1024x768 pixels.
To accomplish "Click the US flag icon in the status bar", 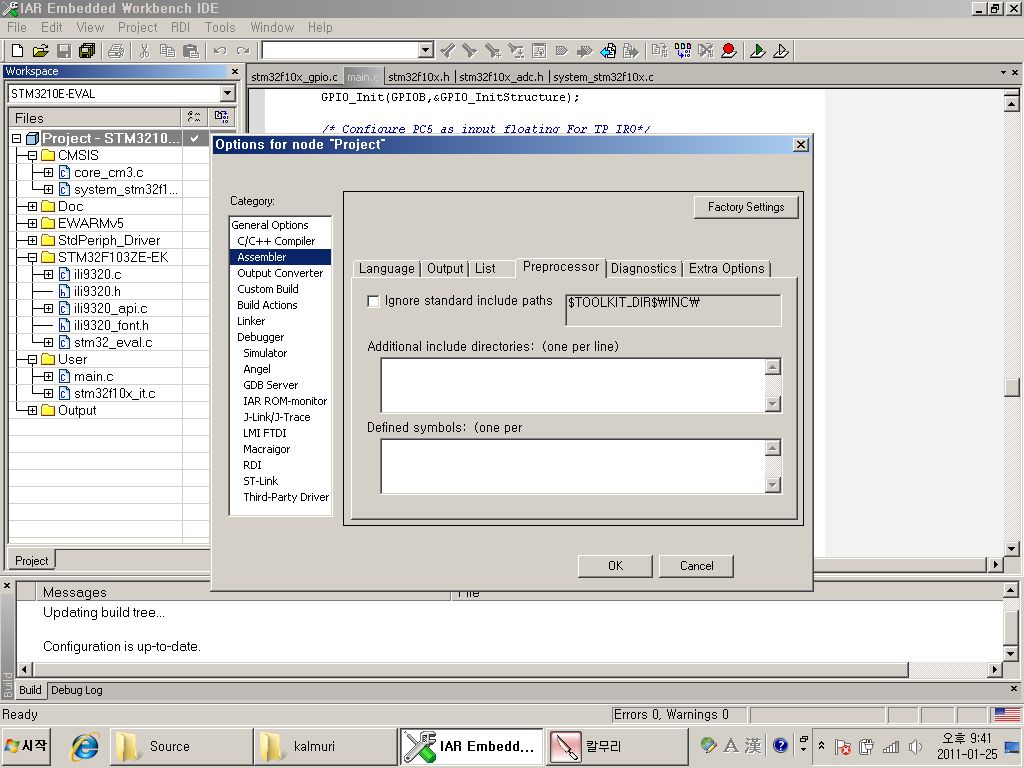I will [x=1006, y=714].
